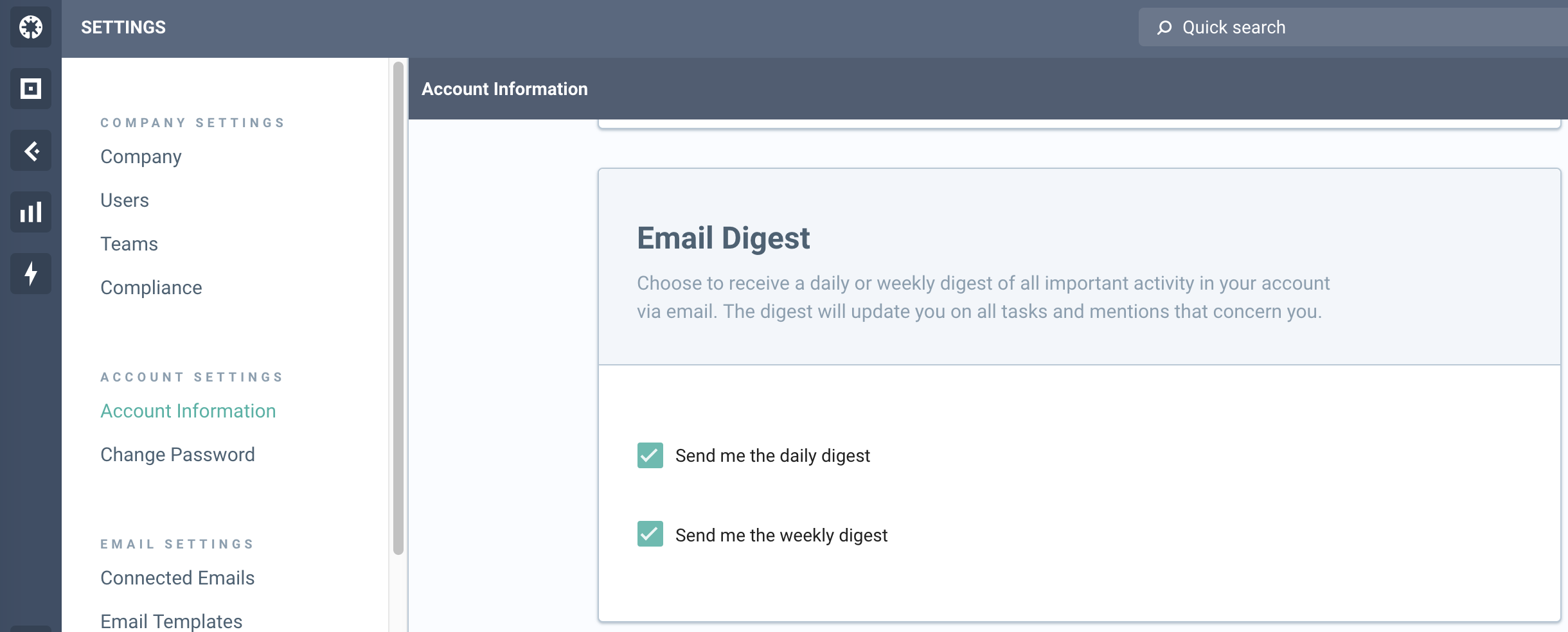1568x632 pixels.
Task: Click the left arrow icon in sidebar
Action: click(31, 150)
